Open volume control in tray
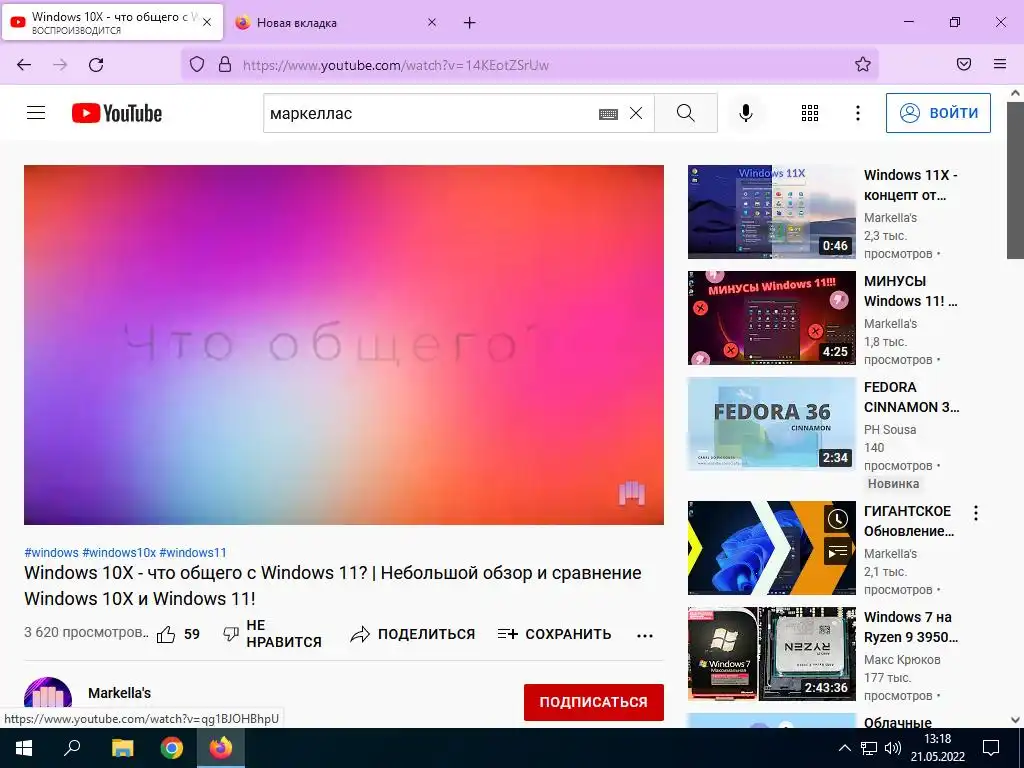 pos(893,748)
